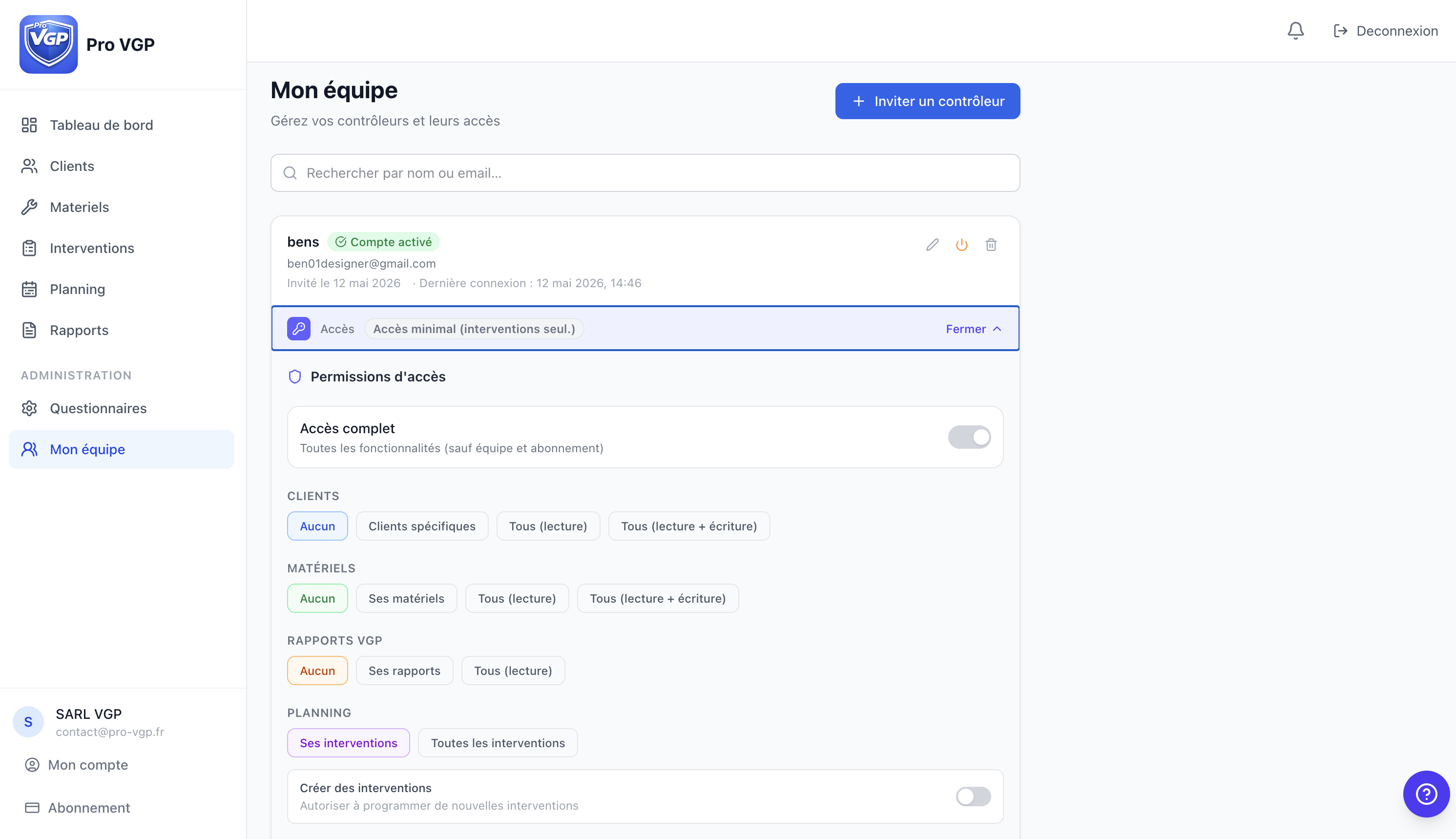1456x839 pixels.
Task: Click the Accès minimal permission badge
Action: tap(474, 329)
